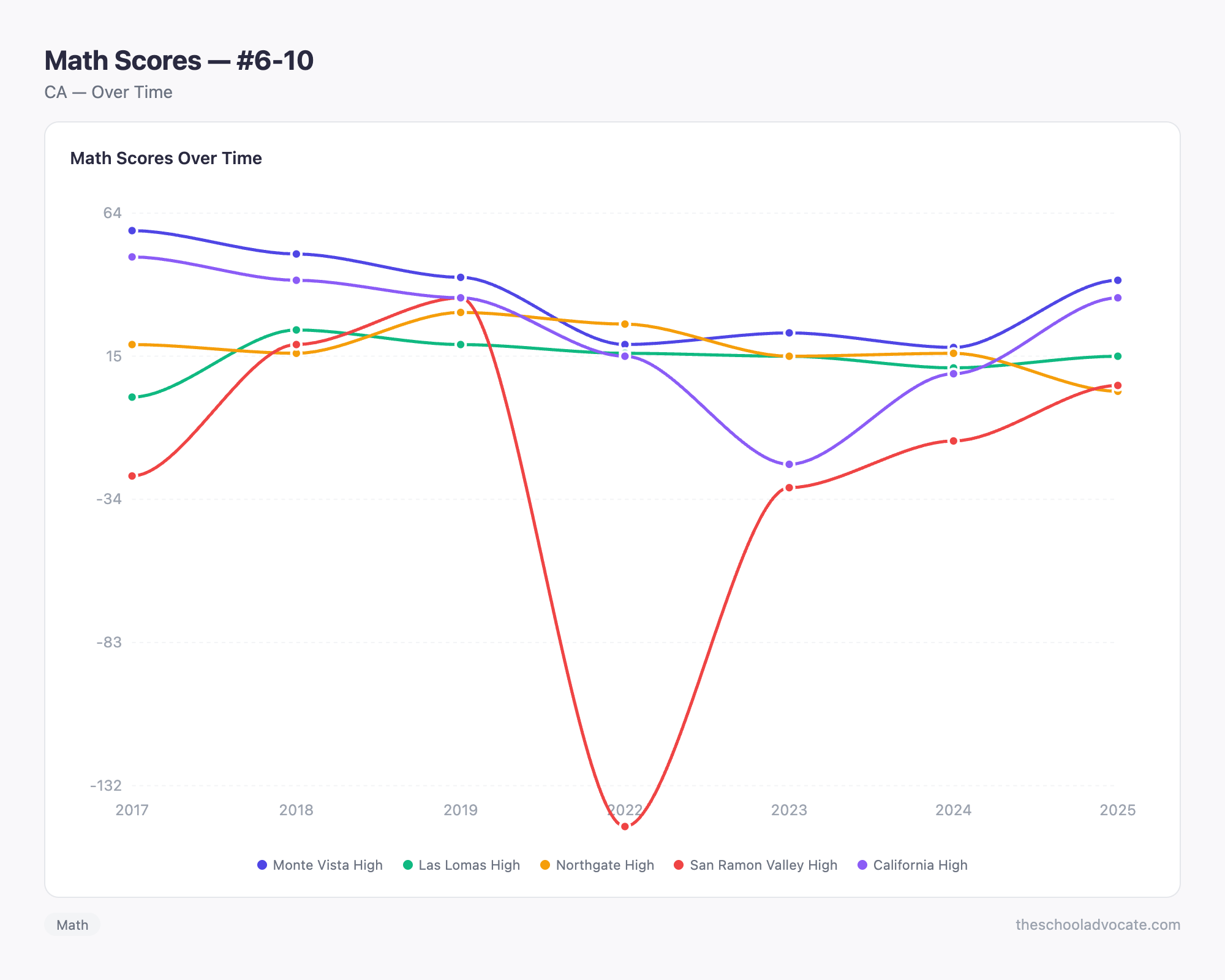
Task: Click Monte Vista High's 2025 data point
Action: point(1117,281)
